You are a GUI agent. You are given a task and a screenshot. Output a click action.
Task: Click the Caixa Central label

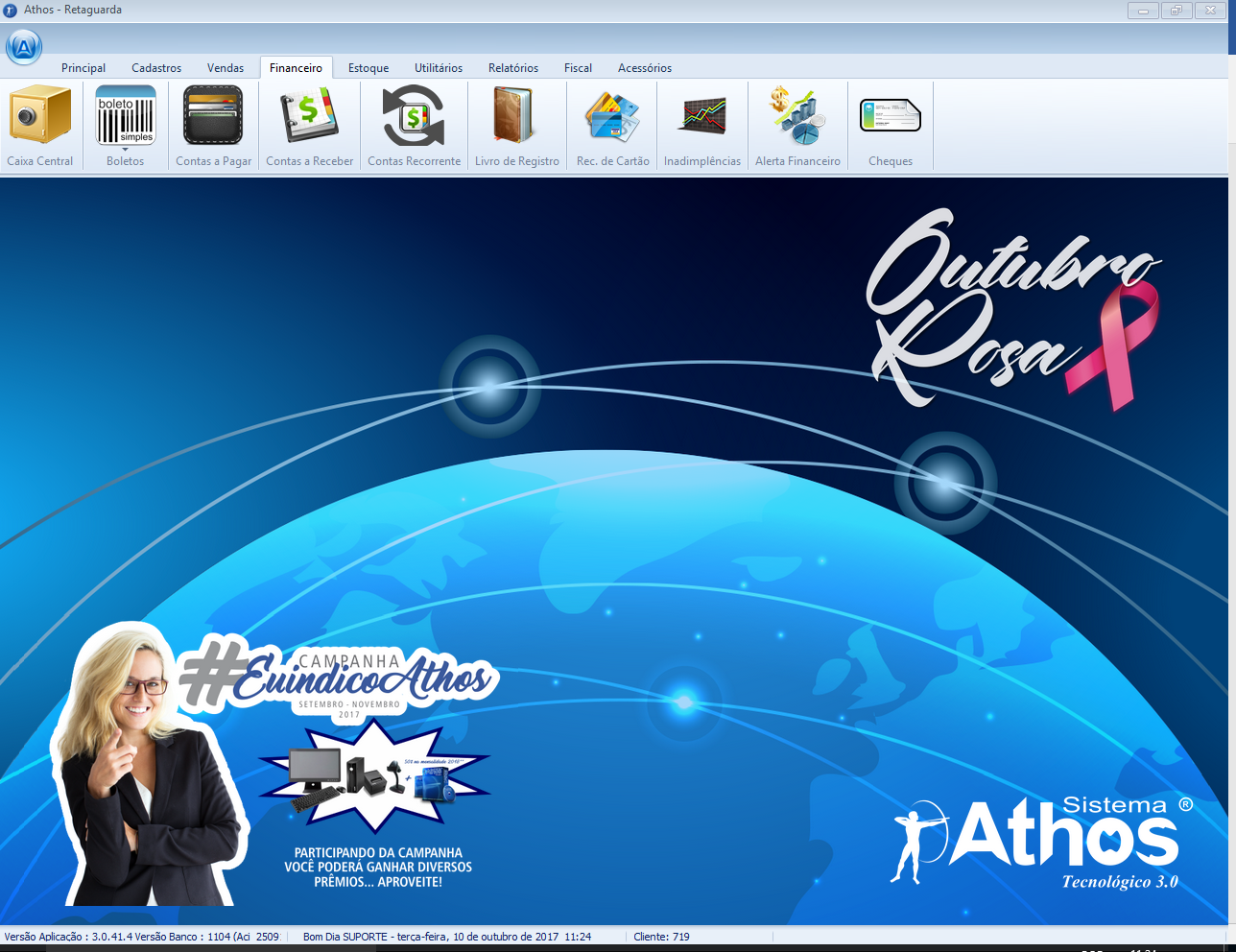(40, 161)
